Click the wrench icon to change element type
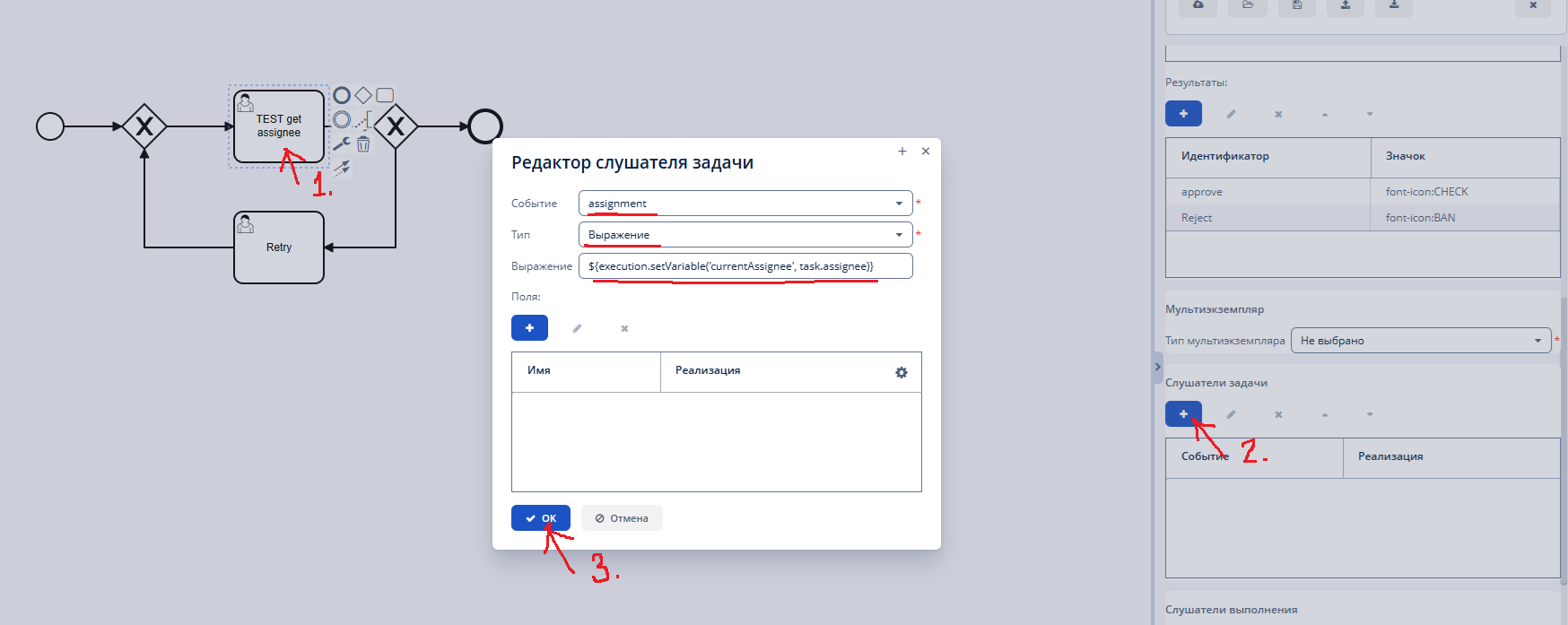The image size is (1568, 625). coord(341,143)
